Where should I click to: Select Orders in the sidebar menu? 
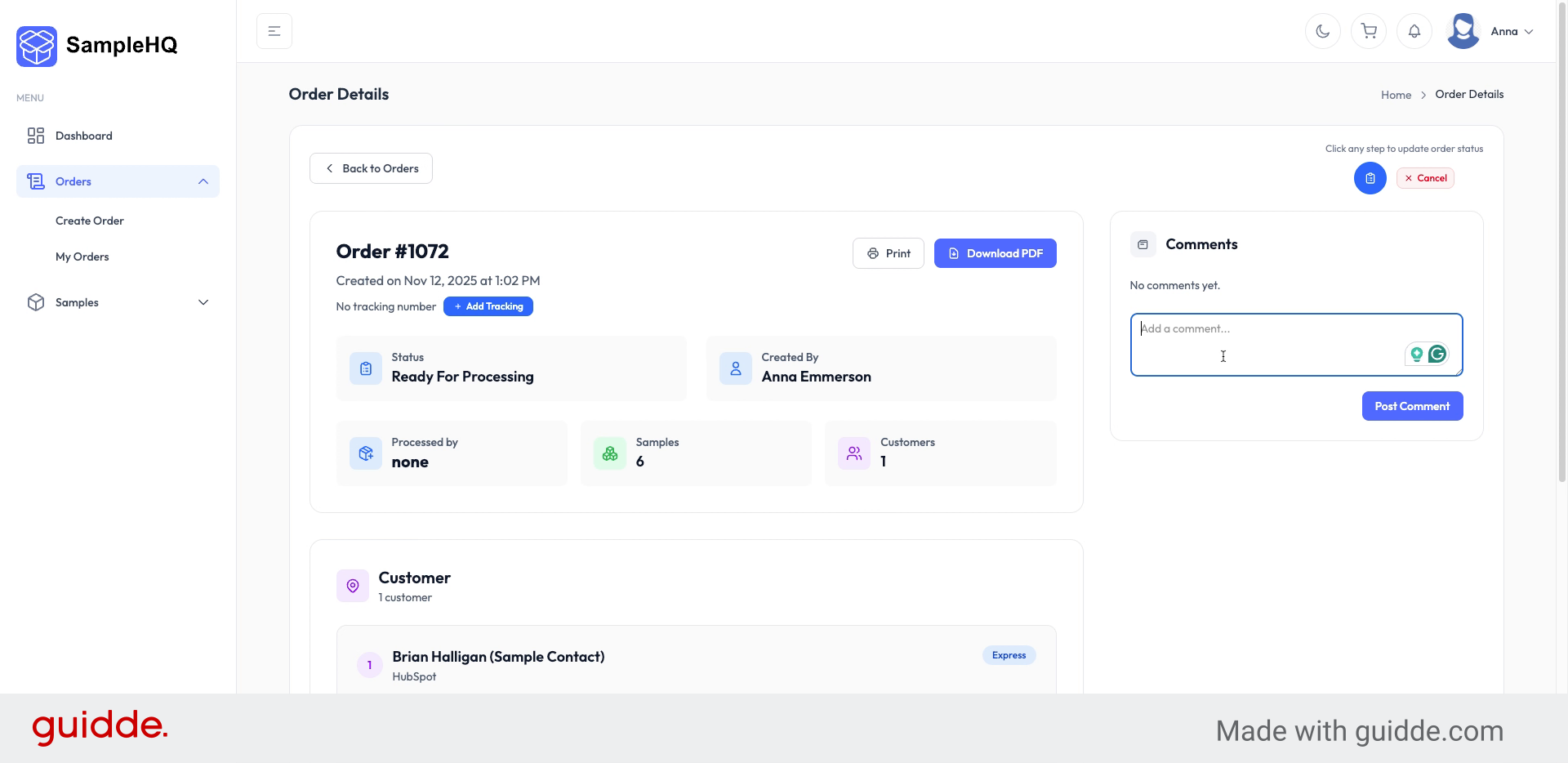pos(118,181)
